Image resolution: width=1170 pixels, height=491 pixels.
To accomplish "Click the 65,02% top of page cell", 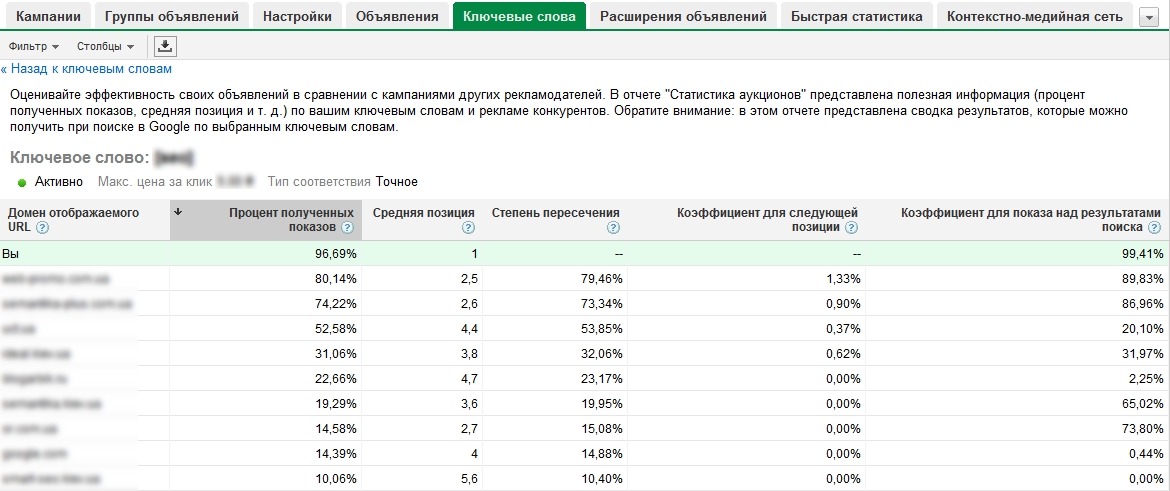I will coord(1142,404).
